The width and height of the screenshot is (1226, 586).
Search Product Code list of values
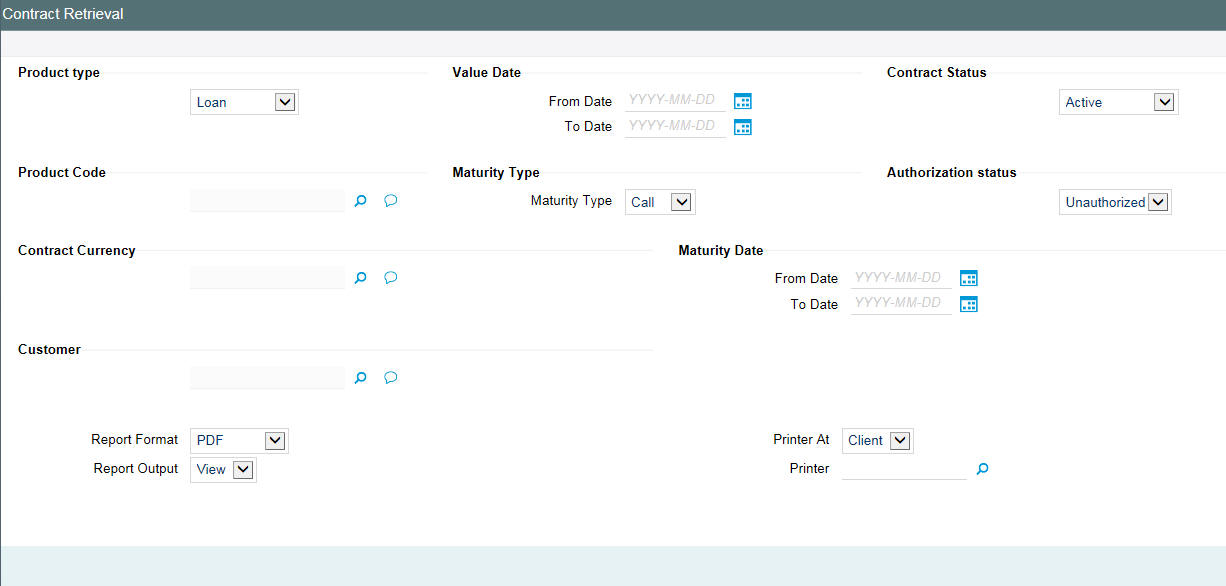coord(361,201)
